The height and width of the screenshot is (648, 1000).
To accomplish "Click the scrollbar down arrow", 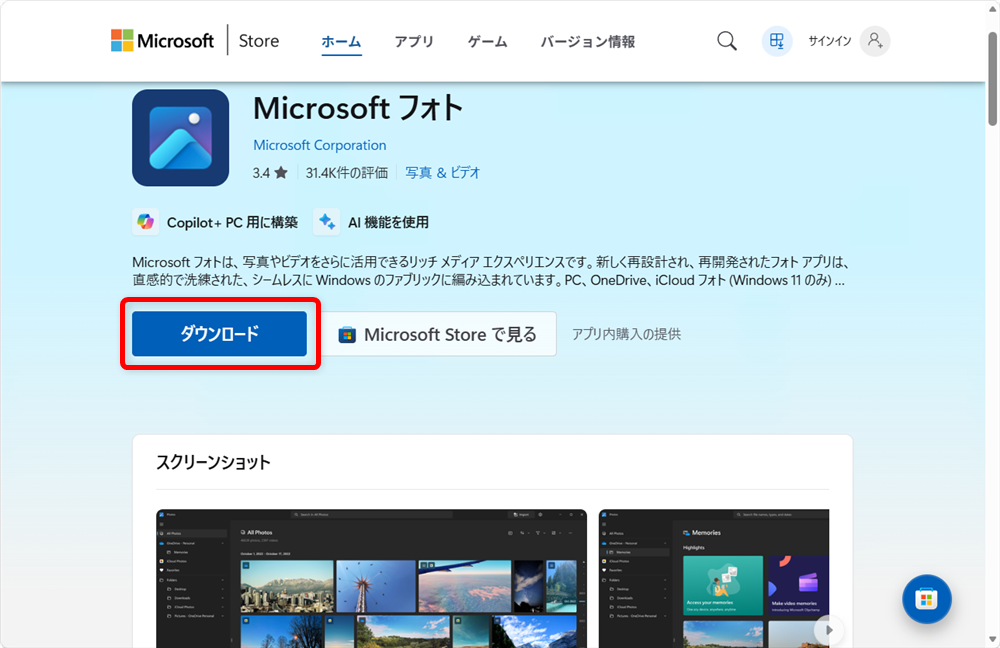I will pyautogui.click(x=992, y=639).
